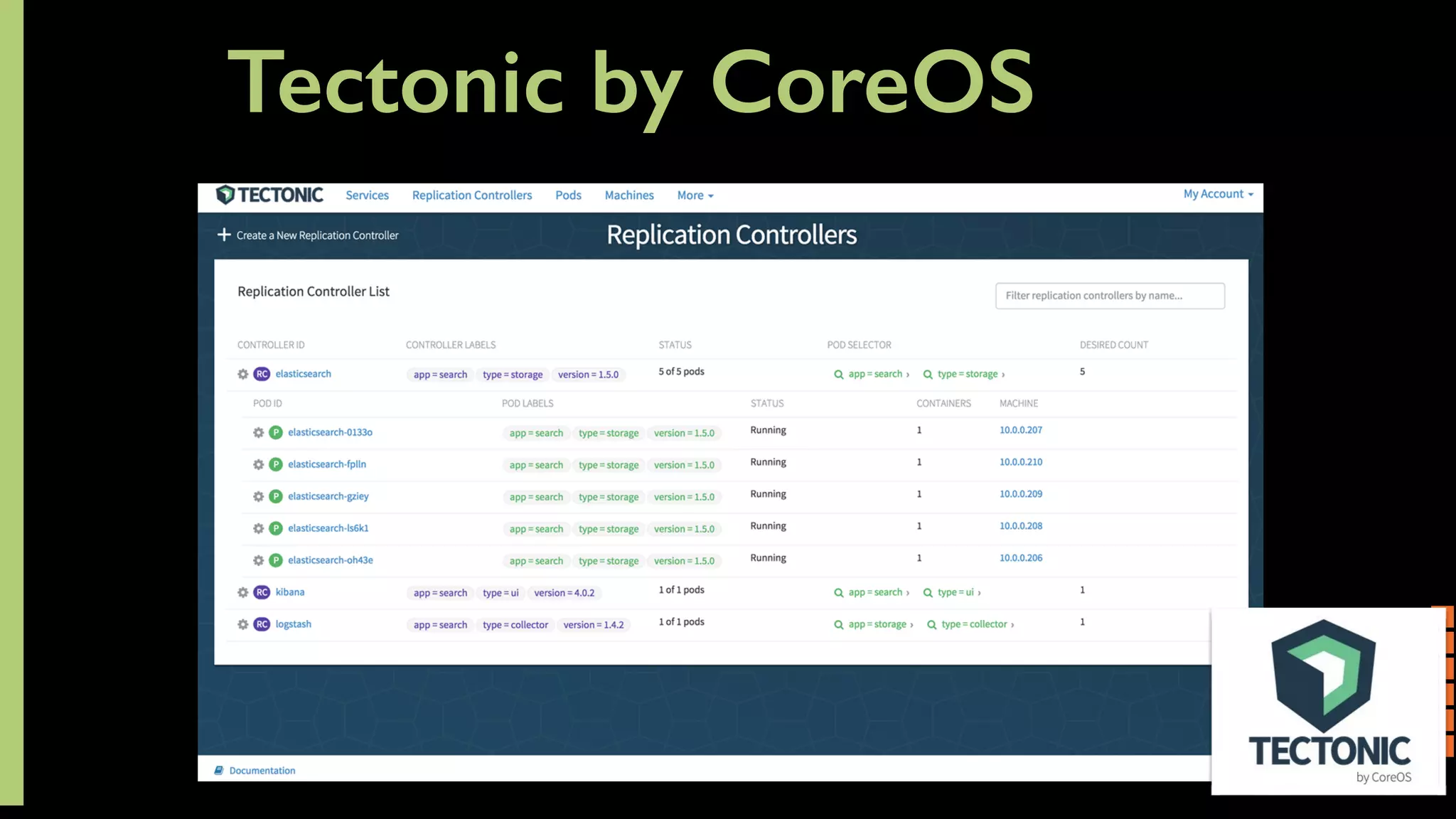The height and width of the screenshot is (819, 1456).
Task: Click kibana pod selector type=ui
Action: click(x=952, y=592)
